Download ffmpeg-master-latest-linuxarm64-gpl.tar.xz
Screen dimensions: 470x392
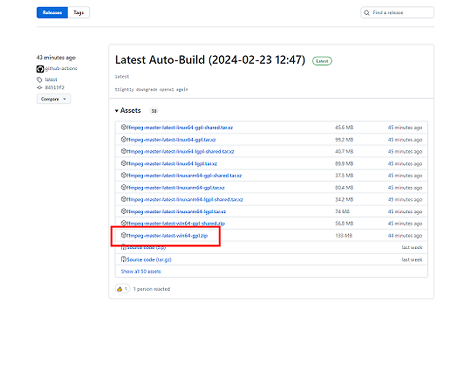pos(175,188)
